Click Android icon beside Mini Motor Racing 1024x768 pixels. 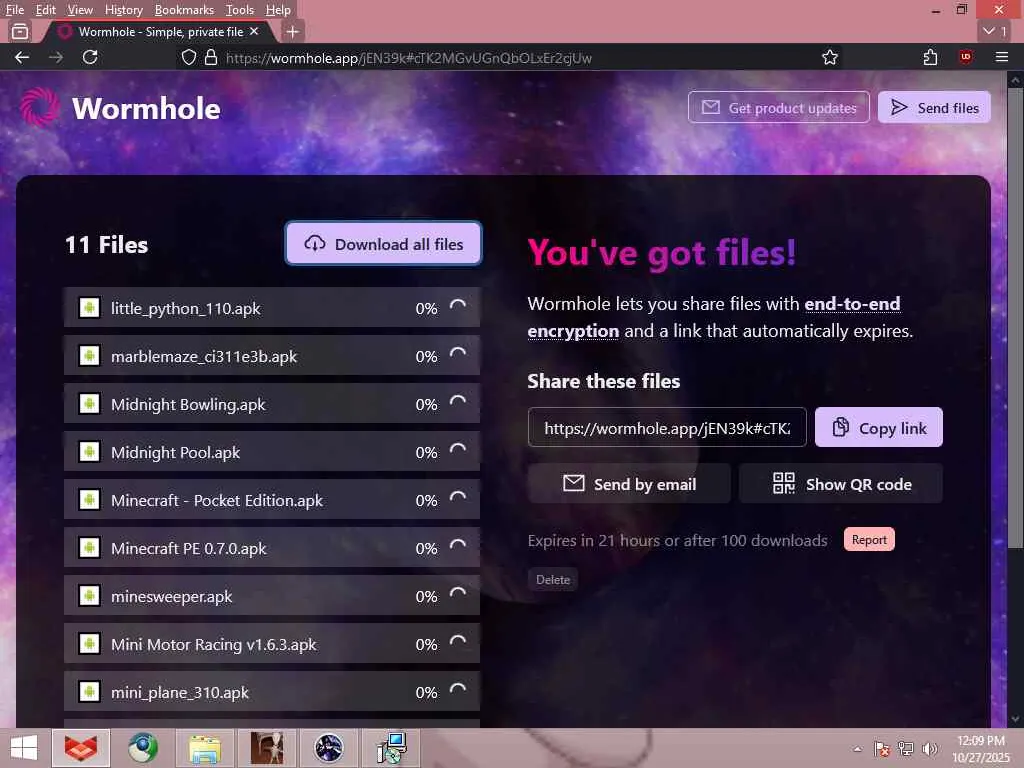point(89,644)
